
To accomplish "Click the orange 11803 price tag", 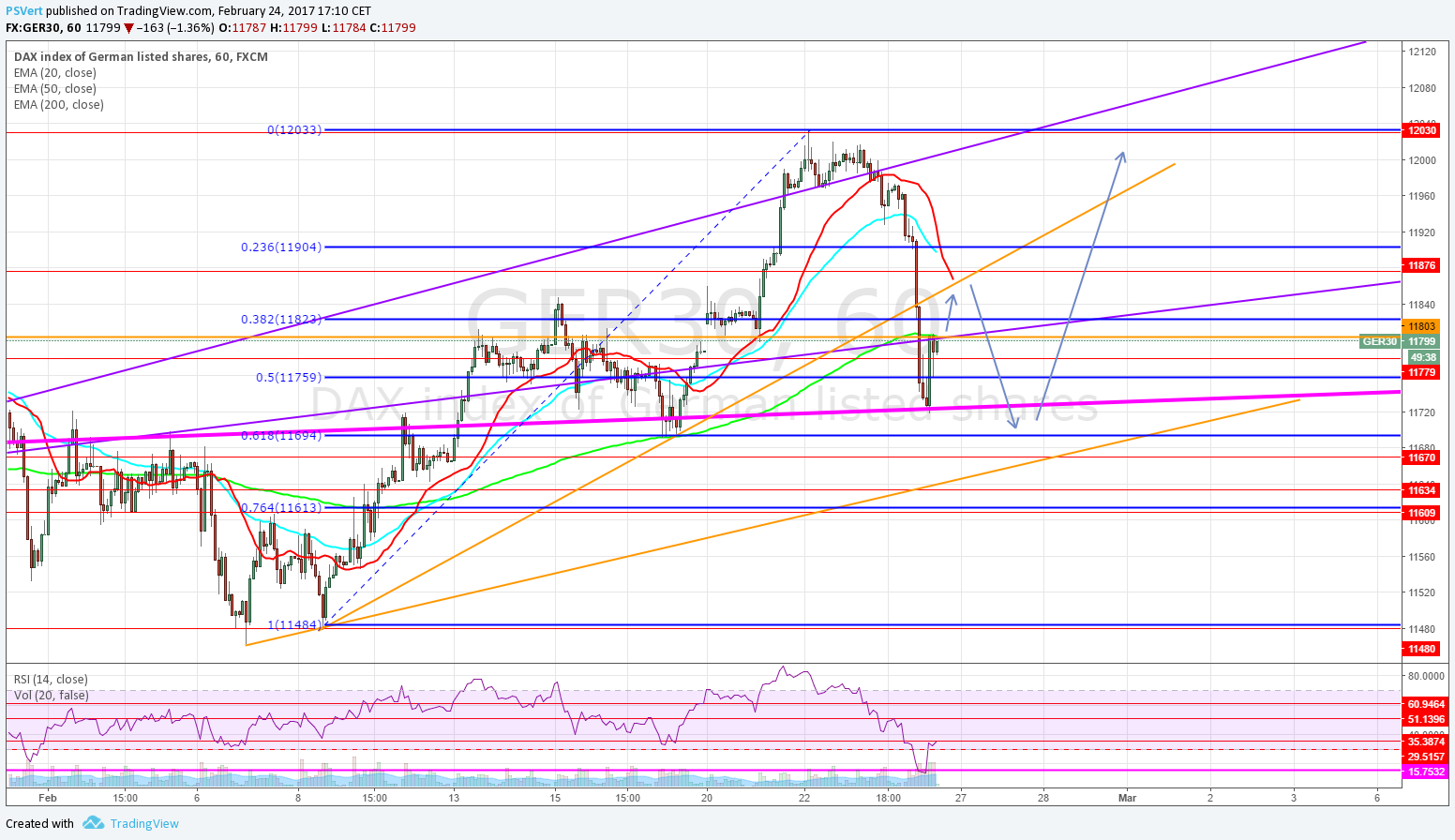I will coord(1421,326).
